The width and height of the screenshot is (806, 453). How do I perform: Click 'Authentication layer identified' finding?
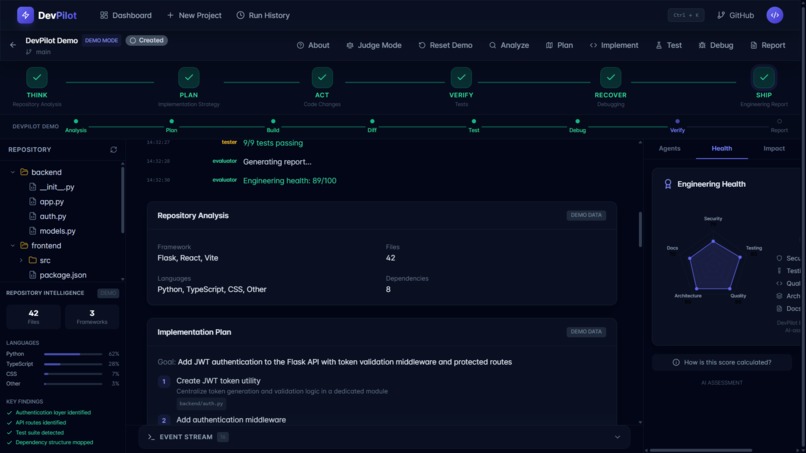coord(53,412)
